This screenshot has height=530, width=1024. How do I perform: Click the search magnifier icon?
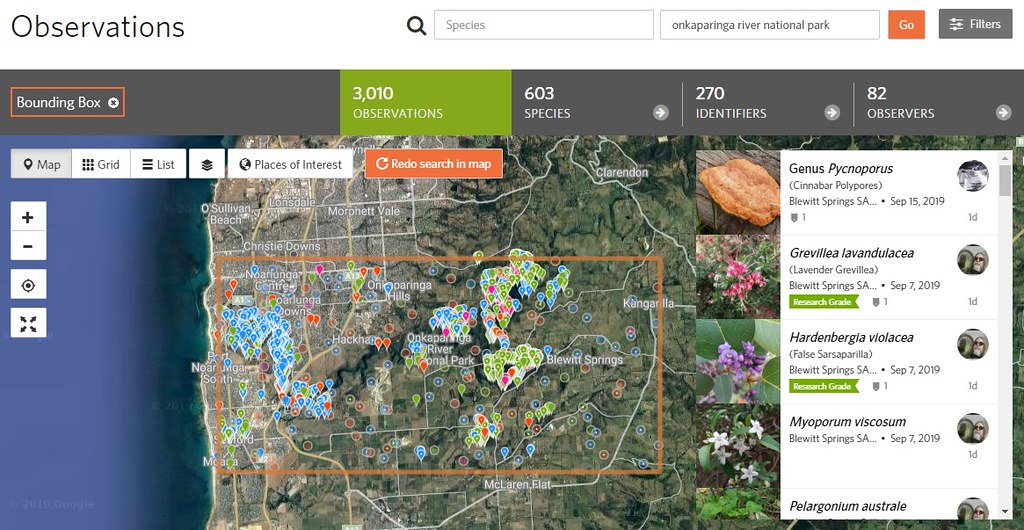[x=416, y=25]
